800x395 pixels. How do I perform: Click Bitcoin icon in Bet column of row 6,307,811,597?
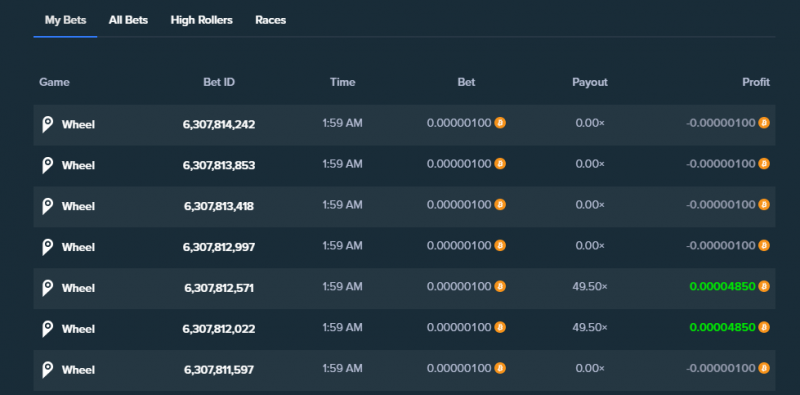[500, 368]
